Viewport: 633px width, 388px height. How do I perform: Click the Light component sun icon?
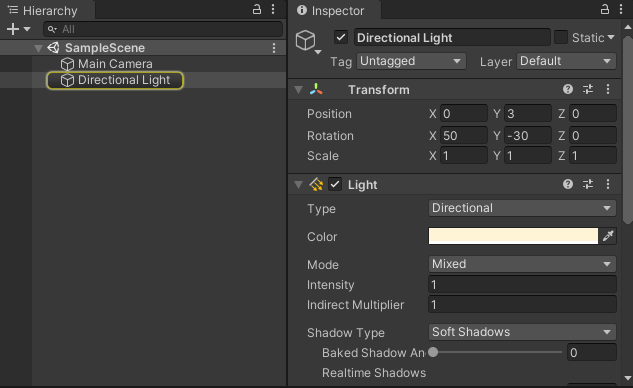316,185
